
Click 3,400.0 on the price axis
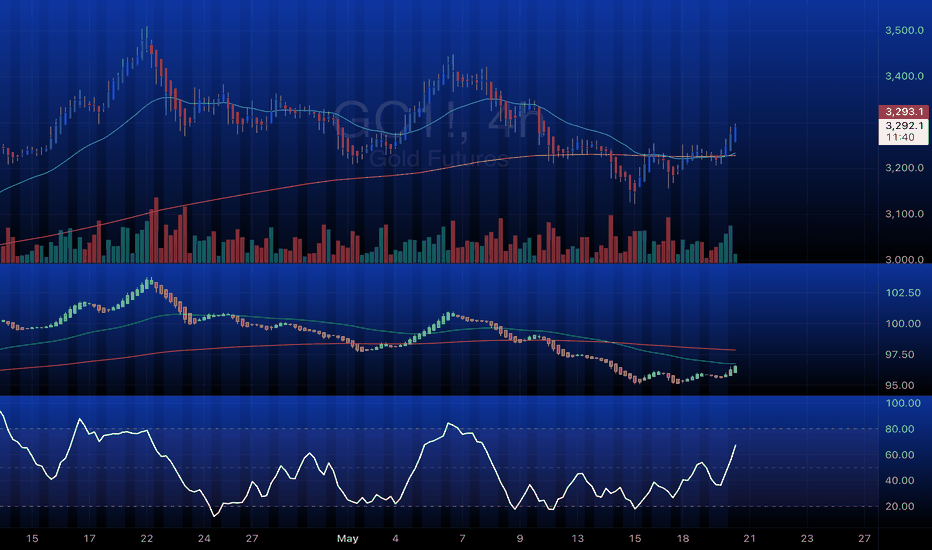[904, 76]
